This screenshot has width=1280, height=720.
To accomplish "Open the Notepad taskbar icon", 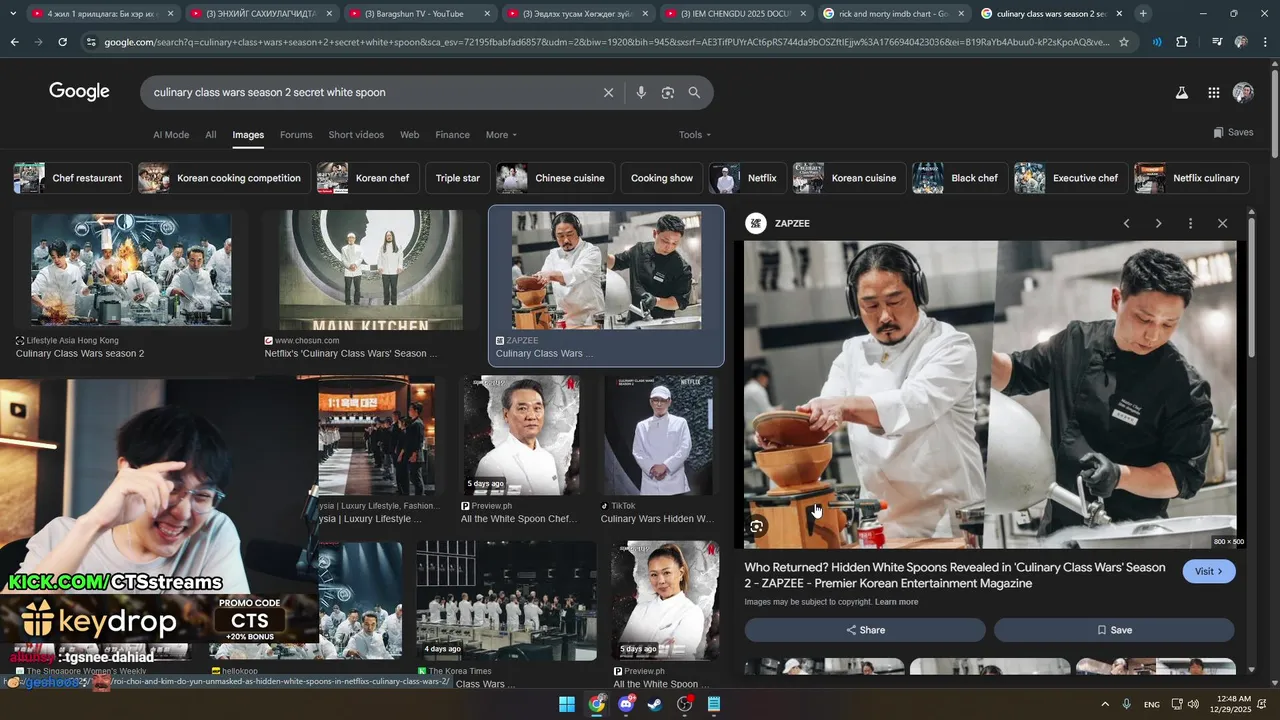I will tap(714, 704).
